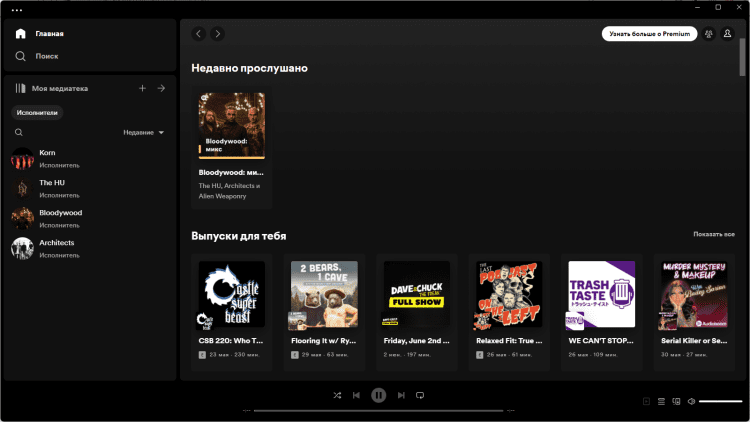Click CSB 220: Who T... episode title

[231, 341]
